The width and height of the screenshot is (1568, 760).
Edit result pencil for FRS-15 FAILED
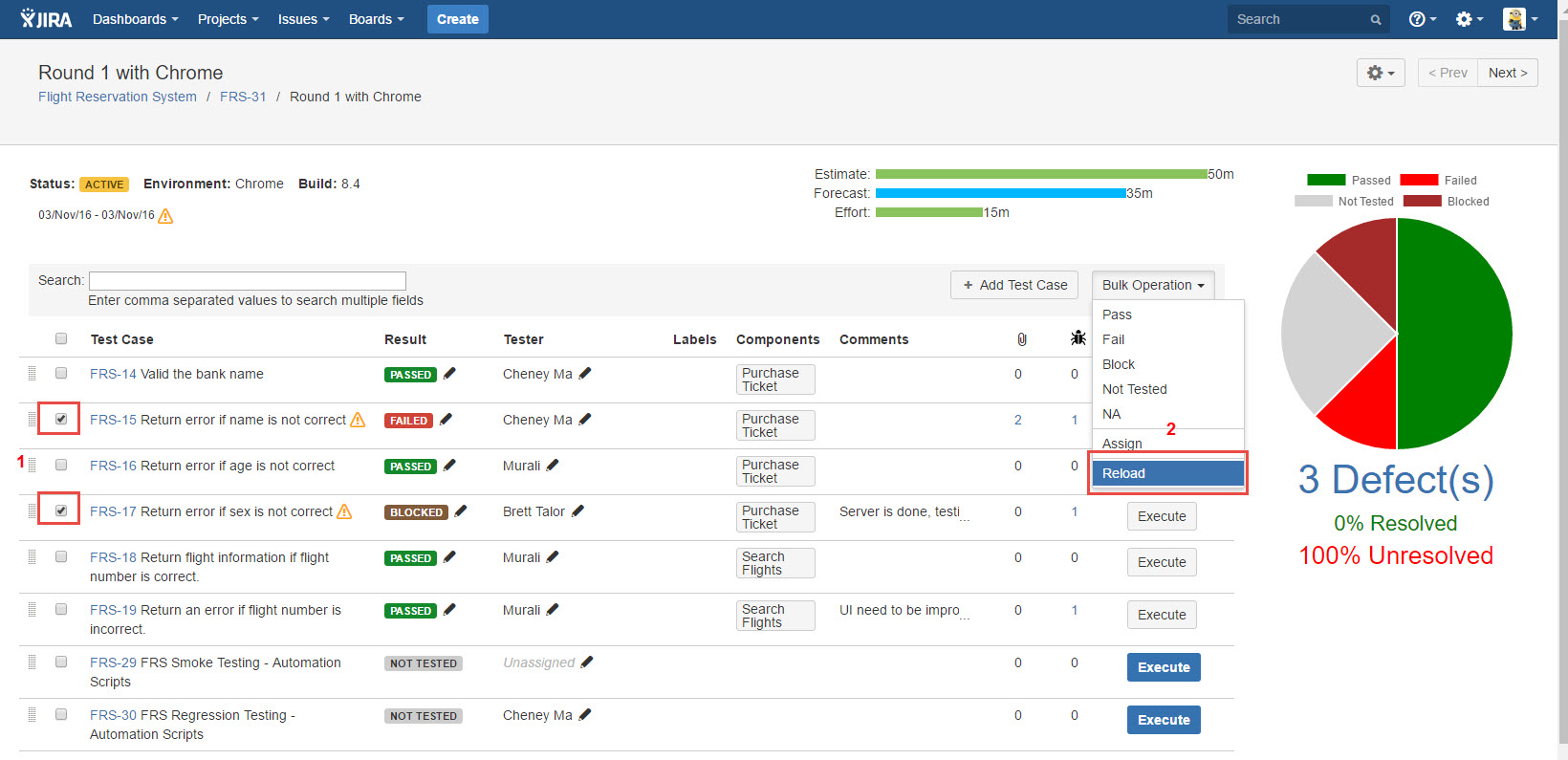click(446, 419)
